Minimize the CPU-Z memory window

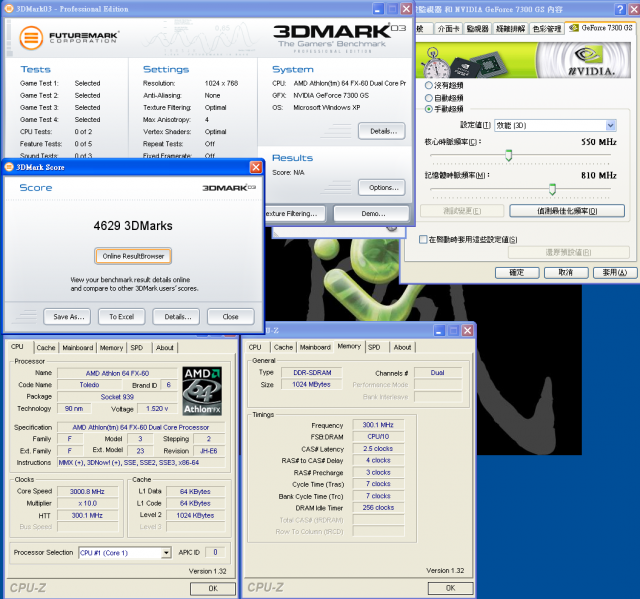[439, 330]
